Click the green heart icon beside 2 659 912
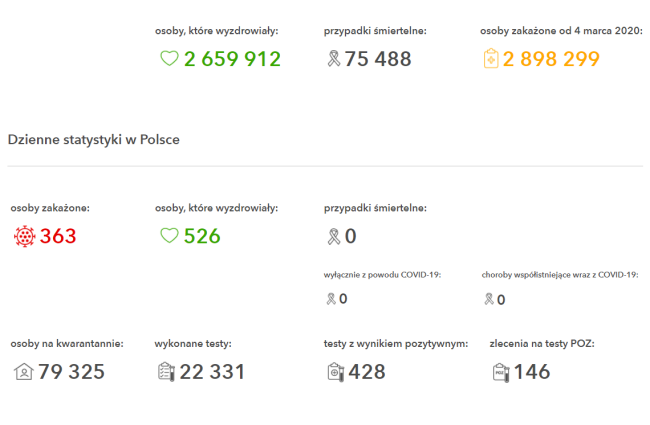The image size is (650, 425). pyautogui.click(x=169, y=59)
